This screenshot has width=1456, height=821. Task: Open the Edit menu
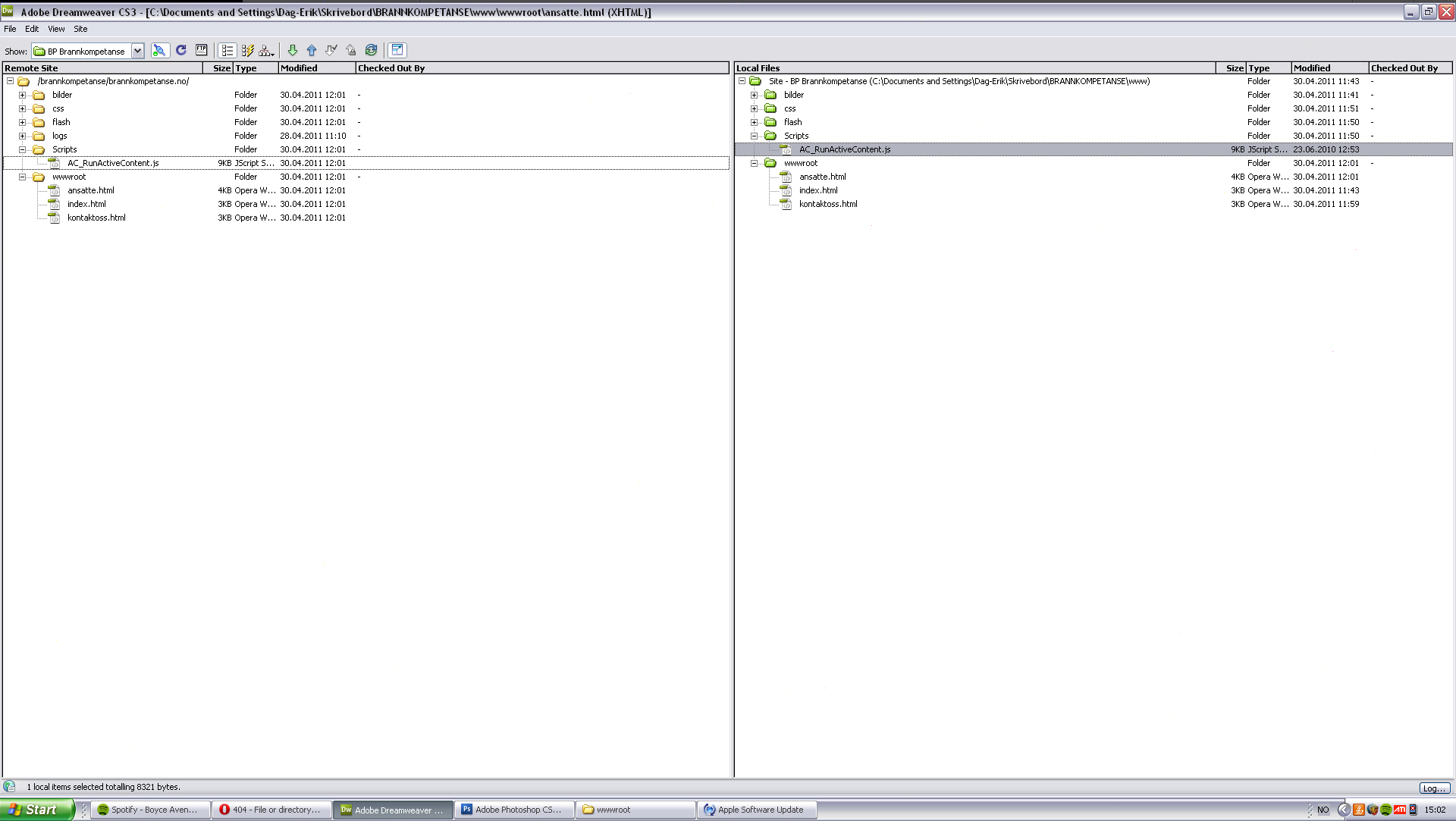point(32,29)
